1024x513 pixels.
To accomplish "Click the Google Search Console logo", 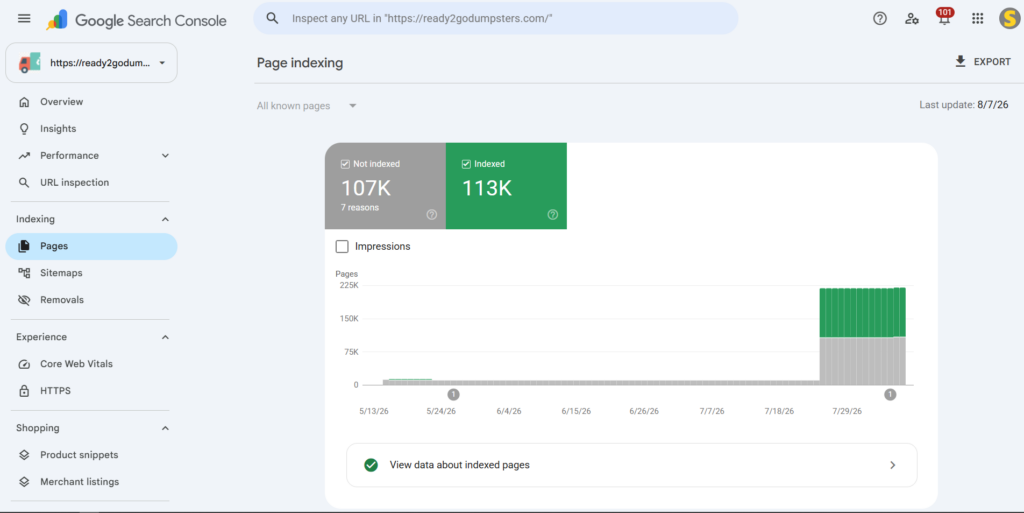I will click(x=136, y=20).
